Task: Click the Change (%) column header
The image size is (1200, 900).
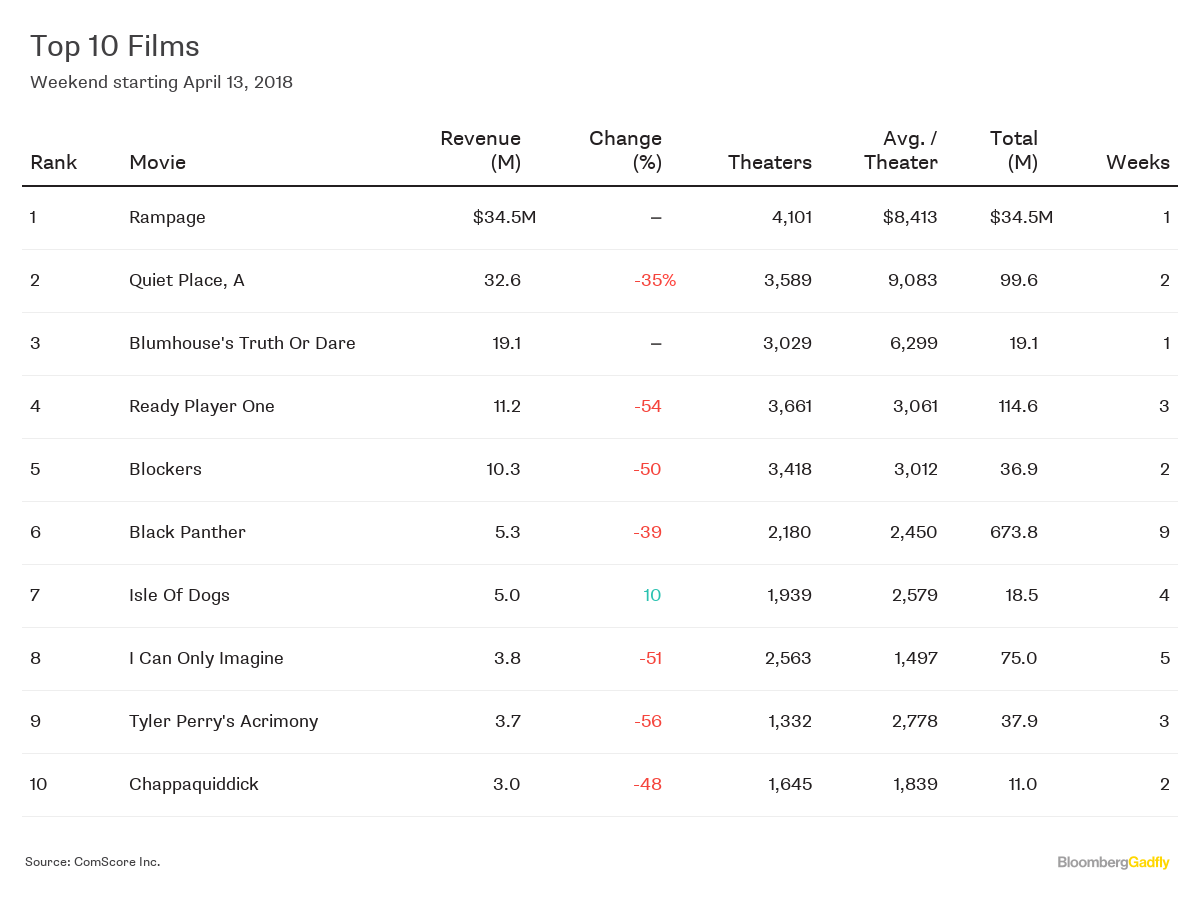Action: point(626,150)
